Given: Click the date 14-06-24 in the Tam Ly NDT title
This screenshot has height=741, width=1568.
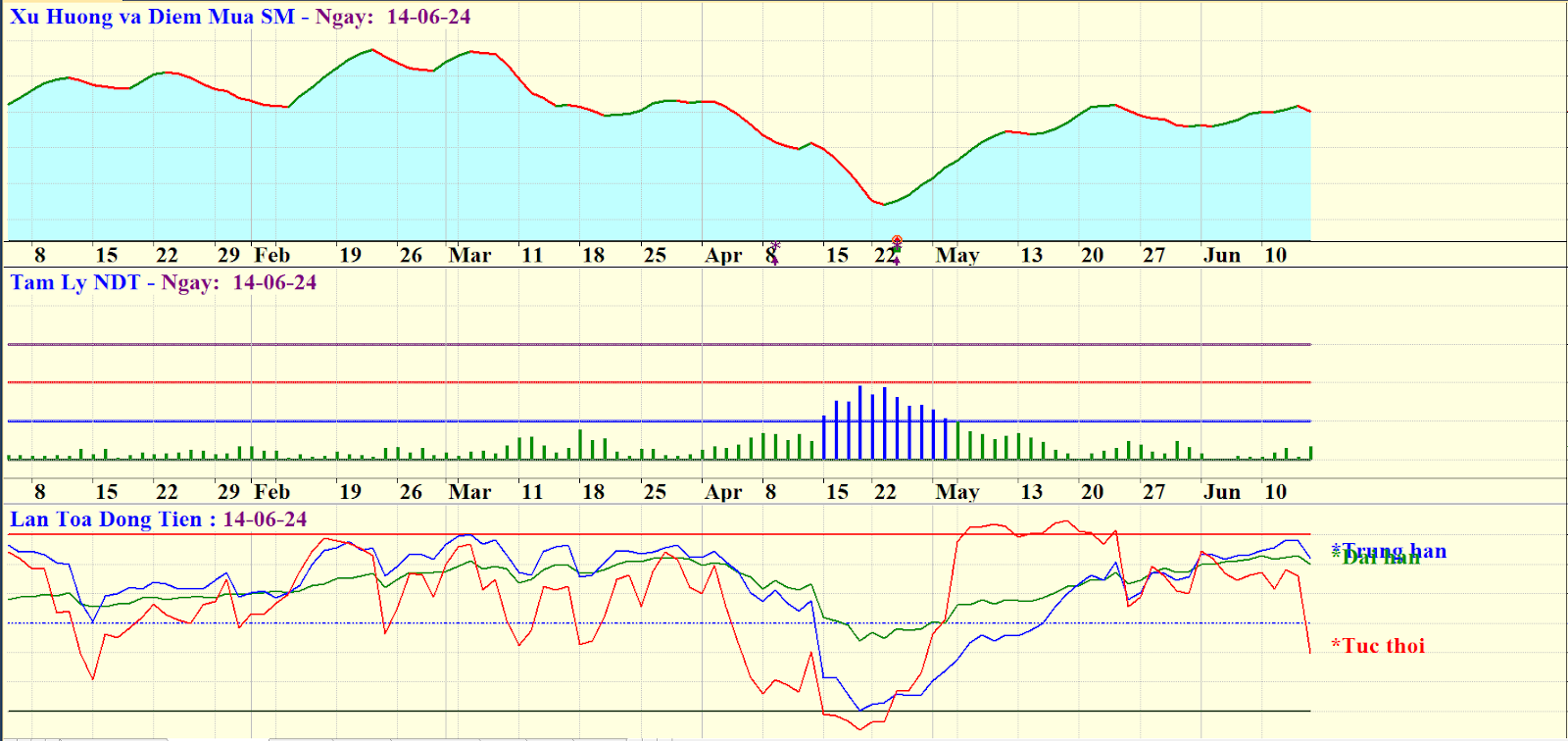Looking at the screenshot, I should coord(274,282).
